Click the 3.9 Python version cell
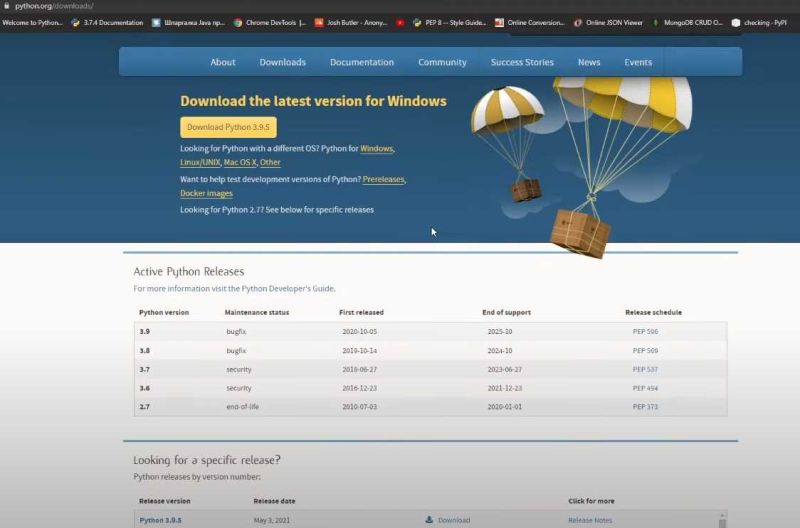Viewport: 800px width, 528px height. (x=144, y=332)
